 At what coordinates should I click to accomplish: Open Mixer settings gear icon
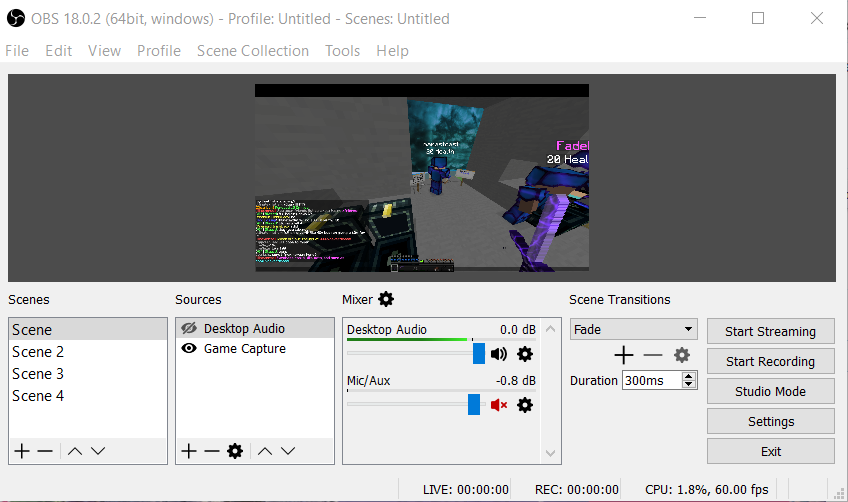pos(386,299)
